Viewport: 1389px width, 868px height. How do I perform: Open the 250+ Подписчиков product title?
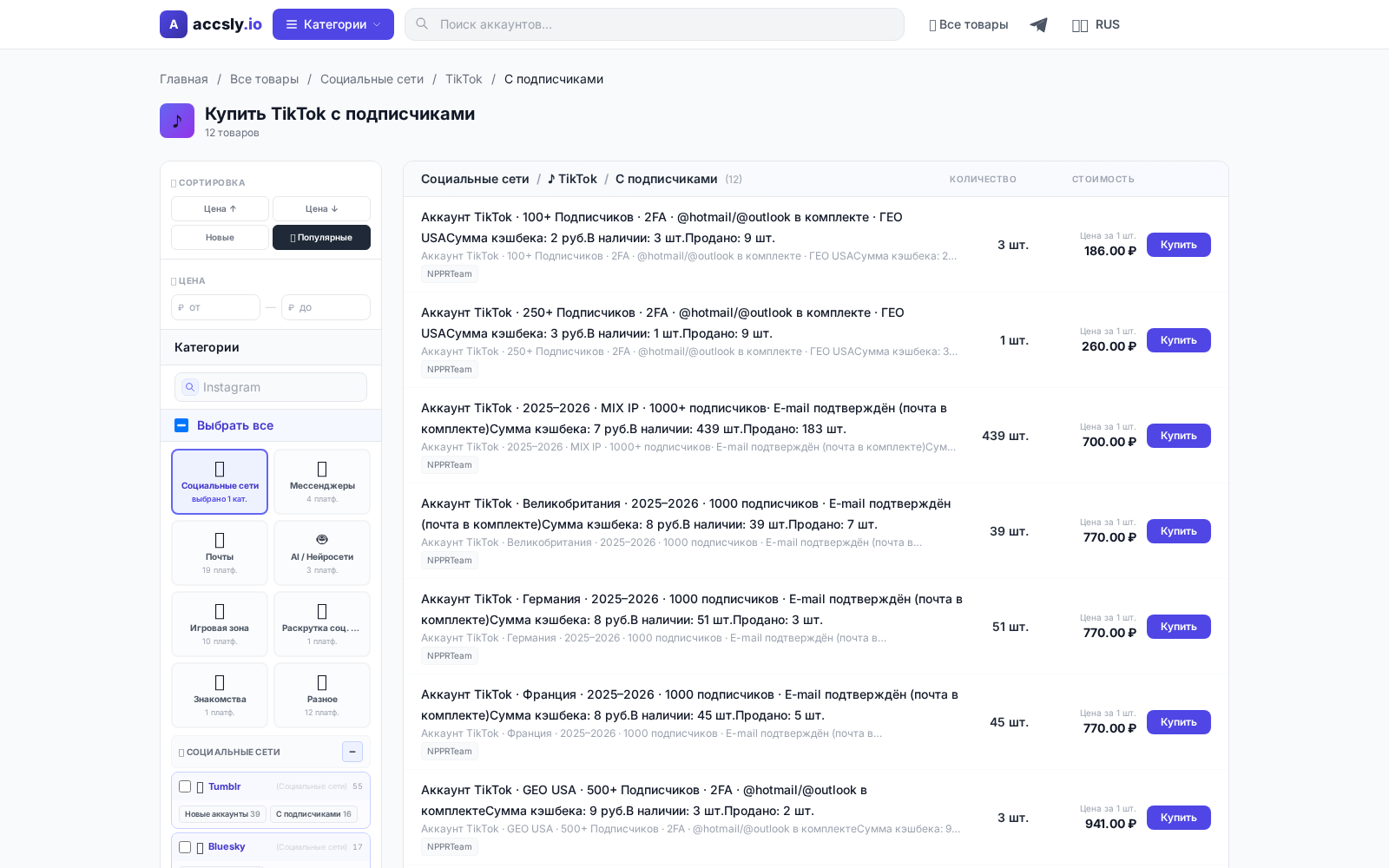(x=662, y=323)
